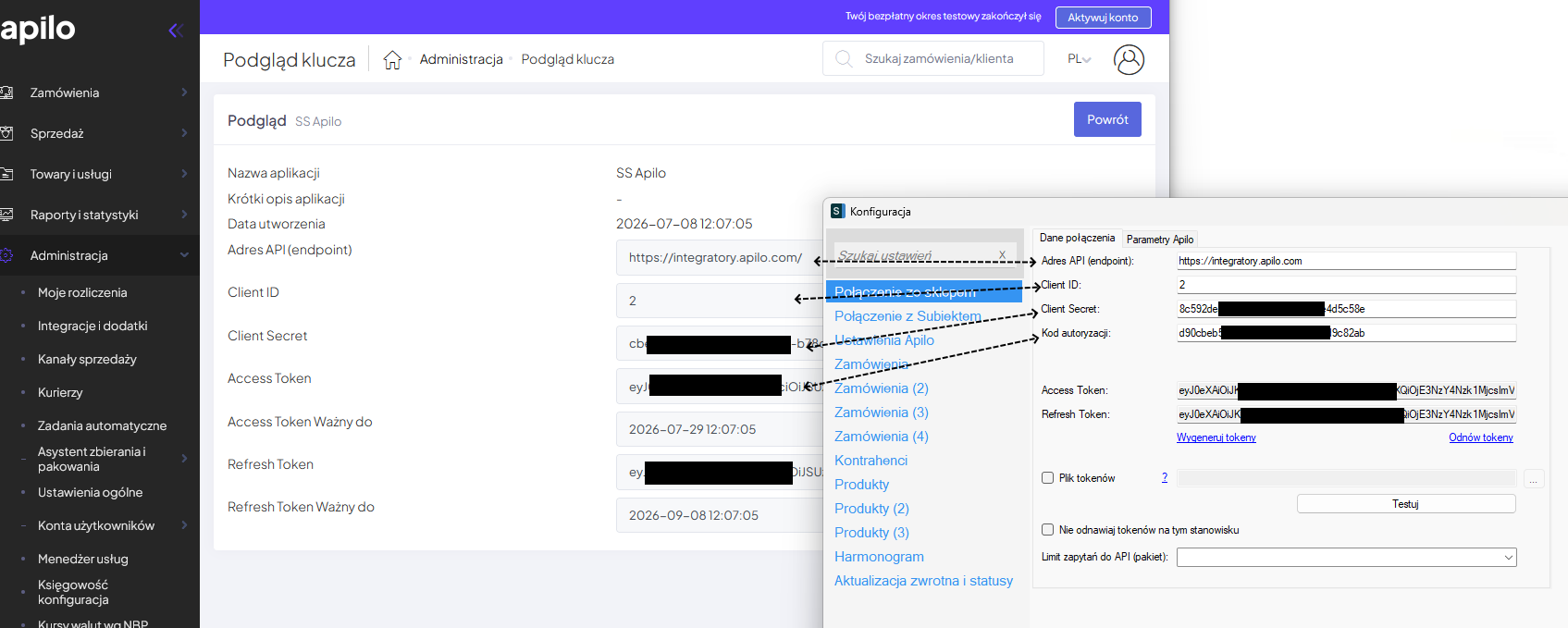Click Access Token Ważny do field
1568x628 pixels.
coord(720,429)
